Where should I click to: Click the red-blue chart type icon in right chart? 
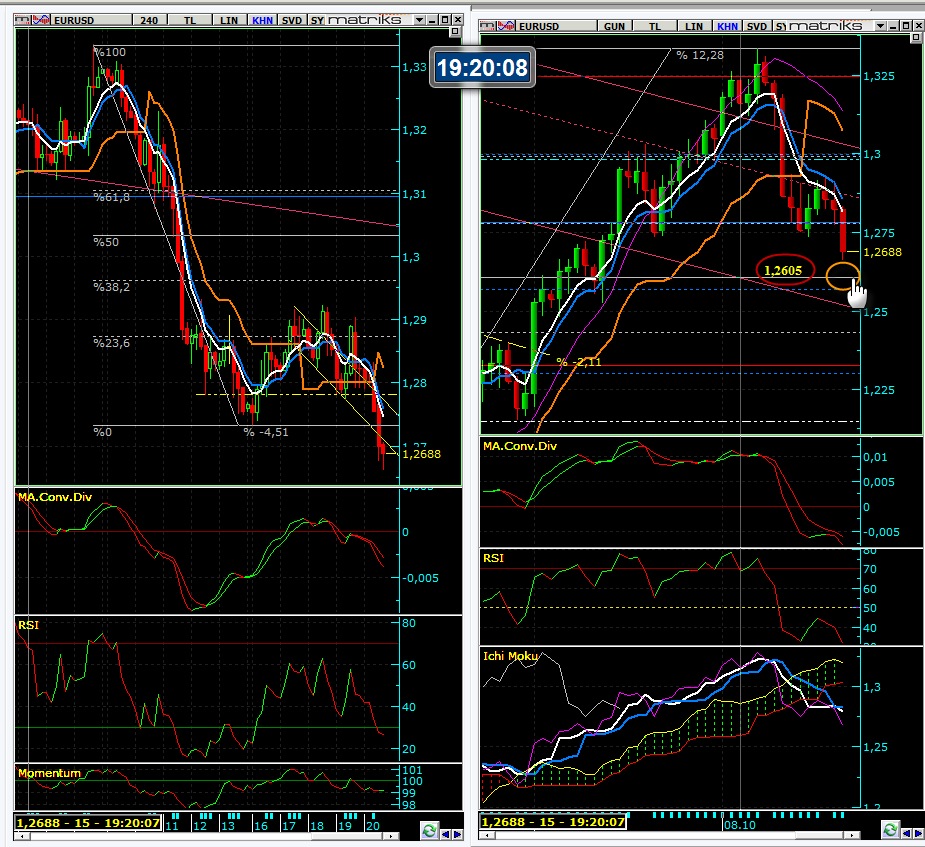(x=504, y=26)
